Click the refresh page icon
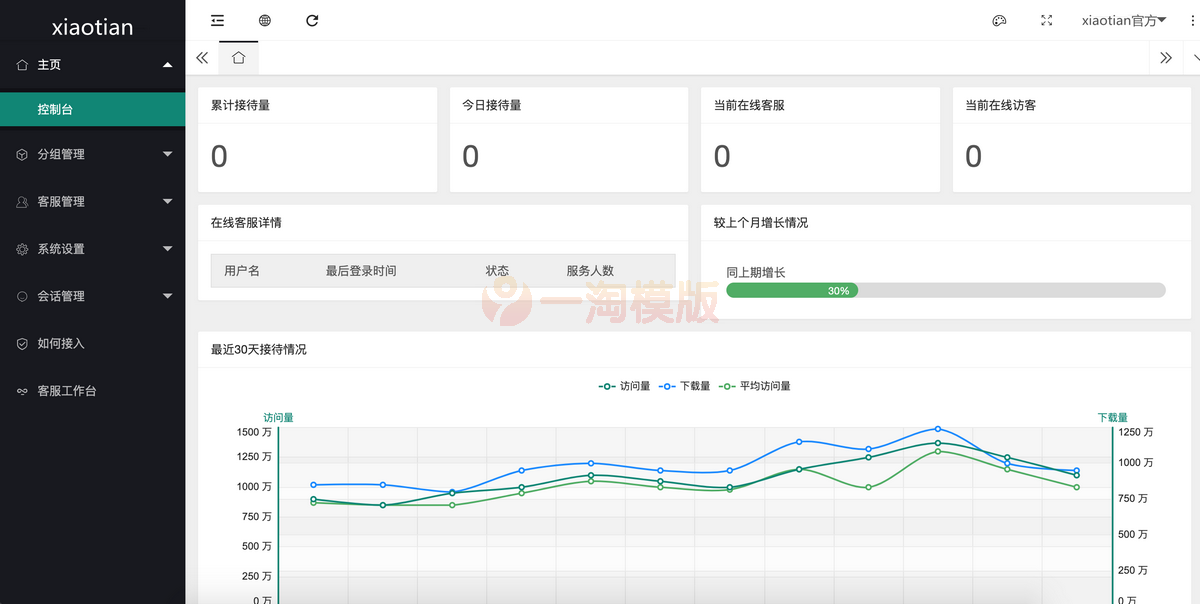Viewport: 1200px width, 604px height. pyautogui.click(x=312, y=20)
